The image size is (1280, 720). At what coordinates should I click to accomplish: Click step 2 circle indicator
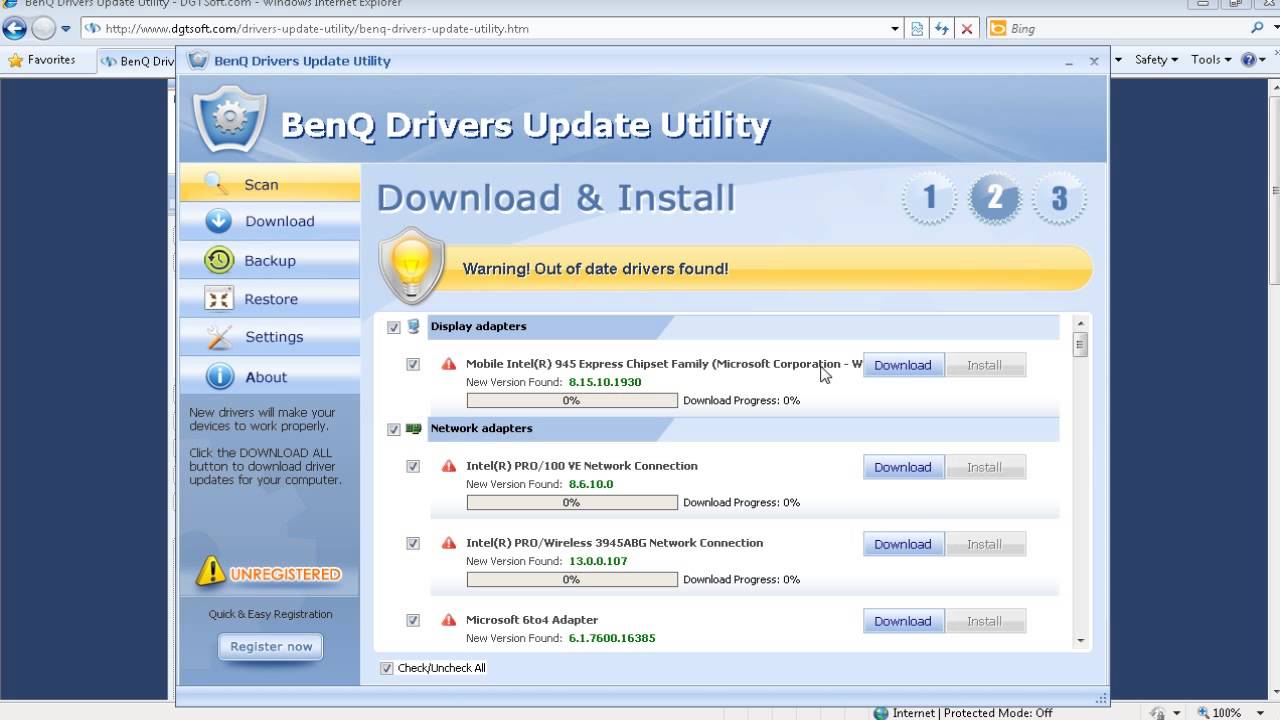[994, 198]
